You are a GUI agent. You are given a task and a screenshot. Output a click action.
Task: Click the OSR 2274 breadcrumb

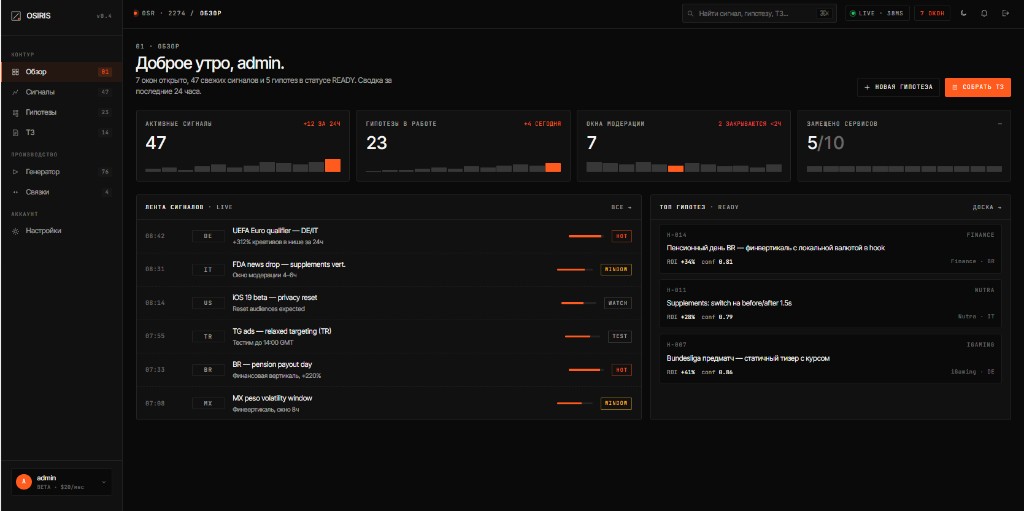(x=164, y=13)
